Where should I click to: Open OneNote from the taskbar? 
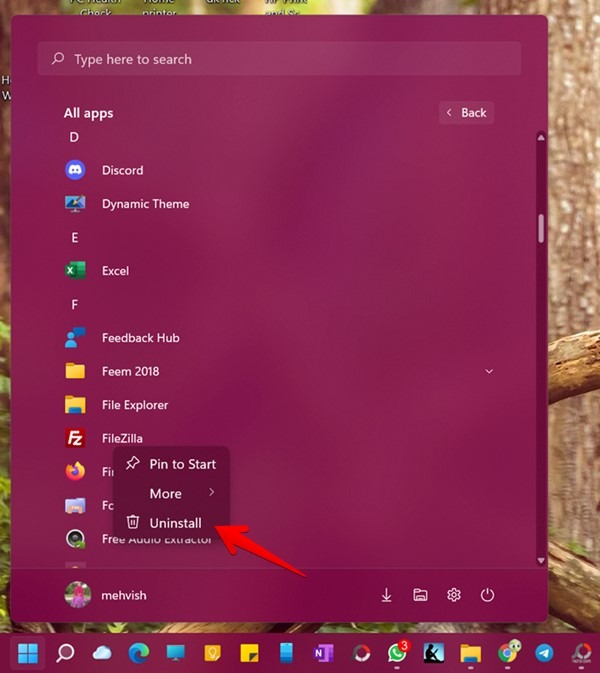tap(323, 653)
